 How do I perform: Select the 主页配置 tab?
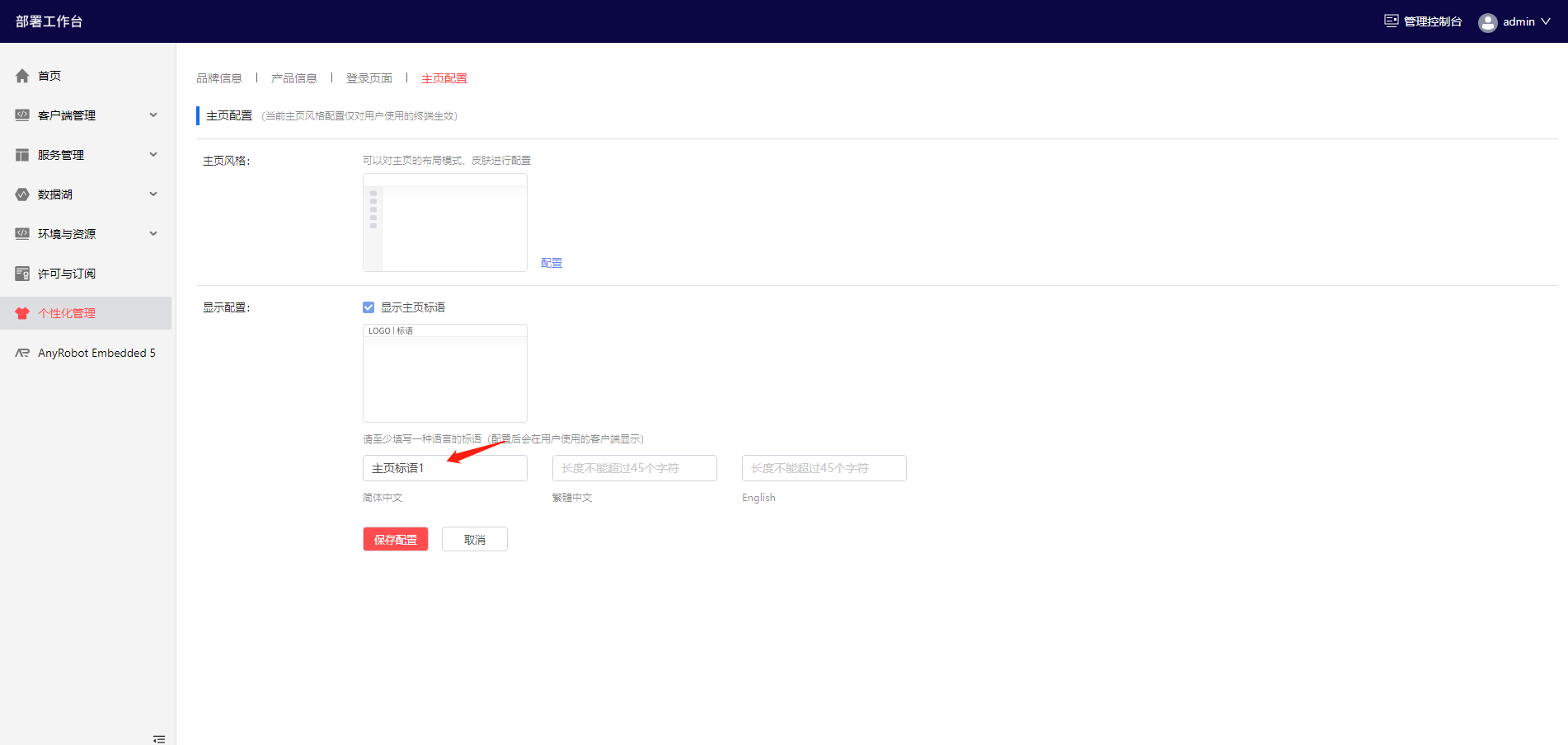coord(444,78)
